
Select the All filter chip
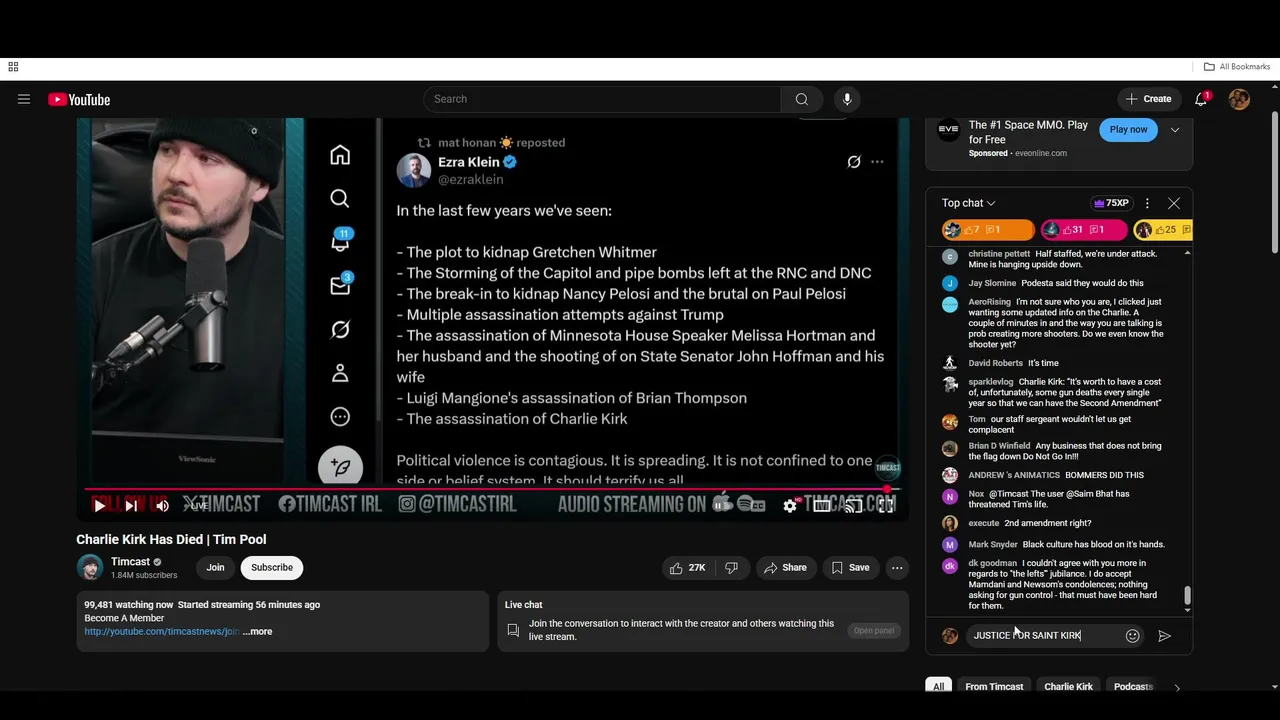tap(938, 687)
